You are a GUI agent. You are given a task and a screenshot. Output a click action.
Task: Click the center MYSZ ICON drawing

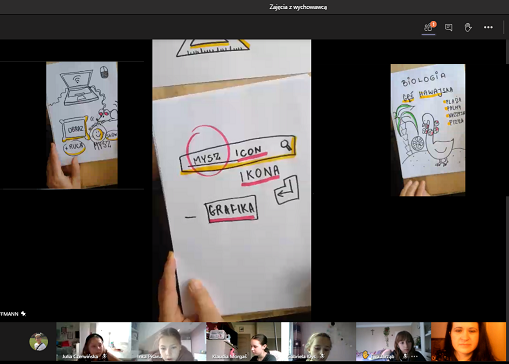(x=232, y=180)
